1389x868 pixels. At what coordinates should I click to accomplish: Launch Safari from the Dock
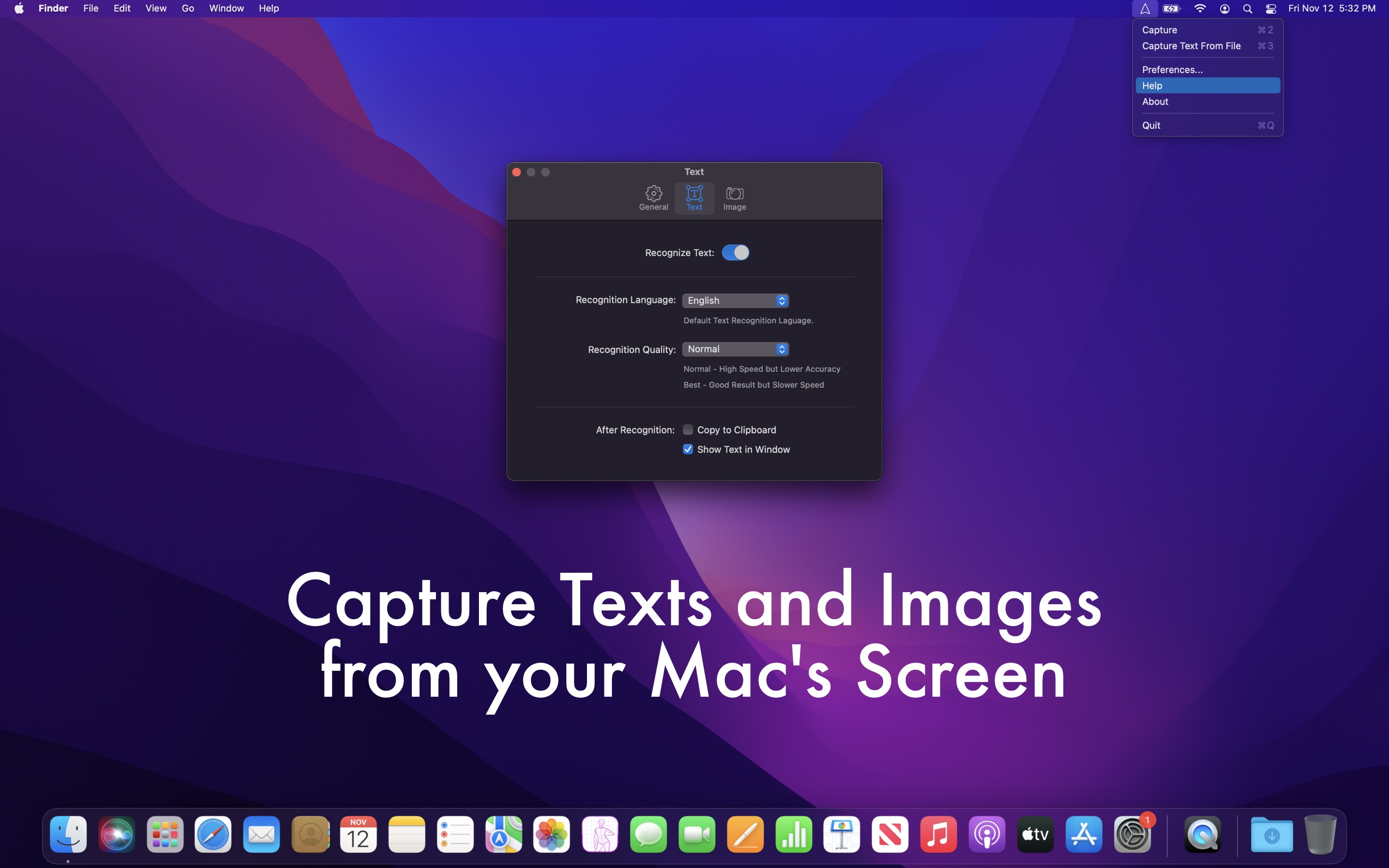(x=213, y=834)
